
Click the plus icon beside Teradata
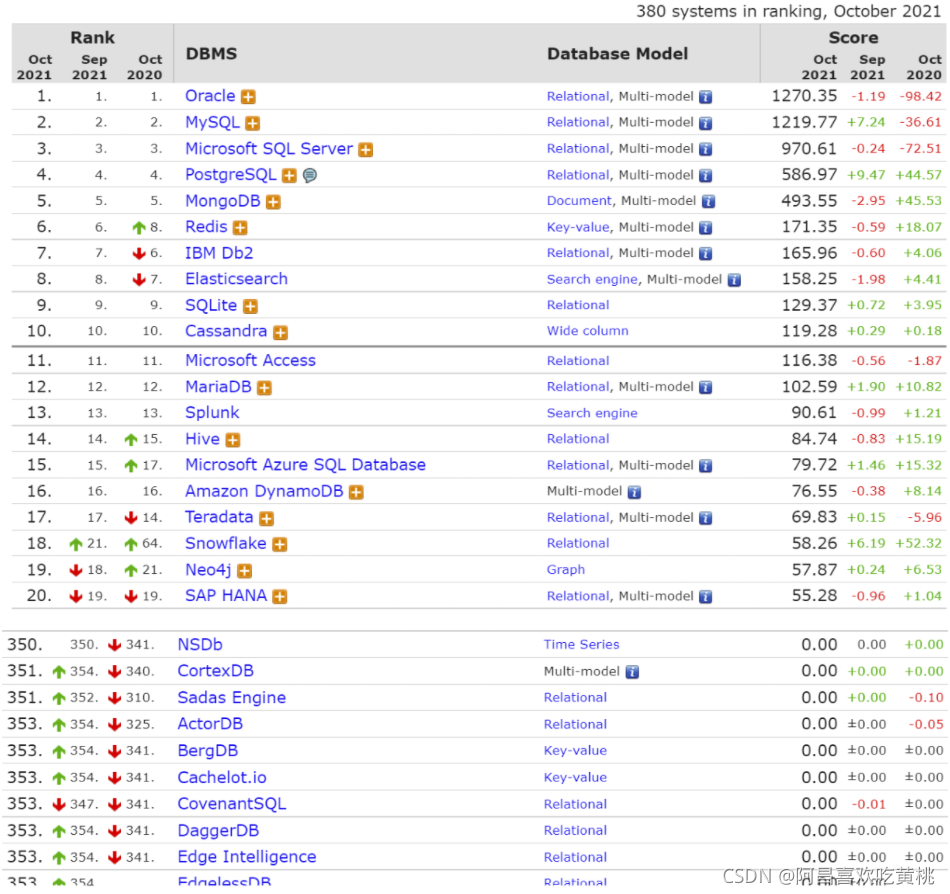[x=267, y=518]
